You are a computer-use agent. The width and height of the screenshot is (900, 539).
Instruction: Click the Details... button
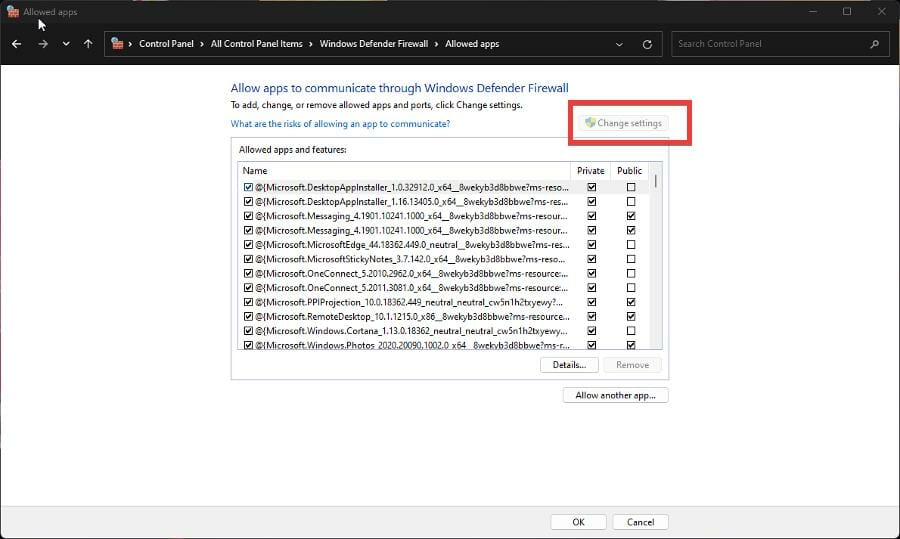(x=569, y=364)
